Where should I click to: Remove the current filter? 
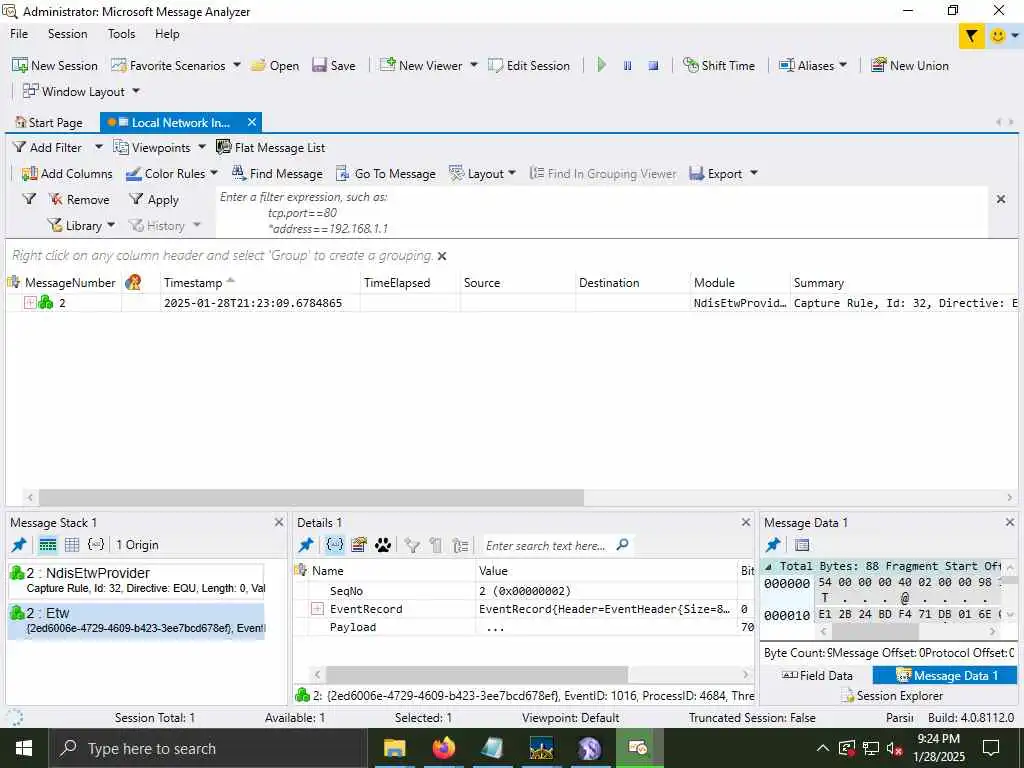click(80, 200)
